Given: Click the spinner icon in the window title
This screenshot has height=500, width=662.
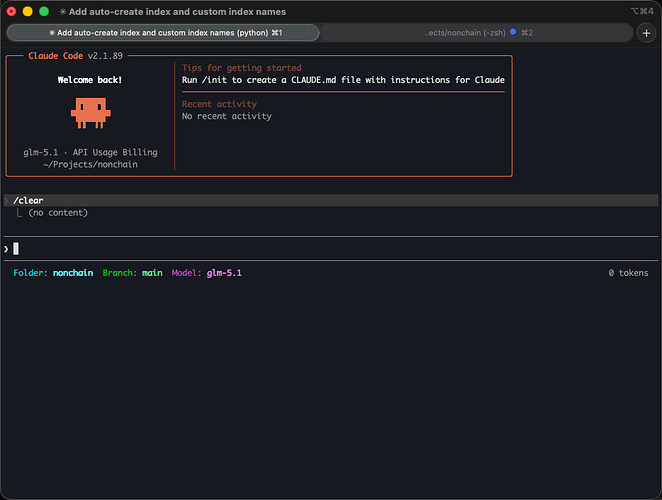Looking at the screenshot, I should tap(62, 12).
